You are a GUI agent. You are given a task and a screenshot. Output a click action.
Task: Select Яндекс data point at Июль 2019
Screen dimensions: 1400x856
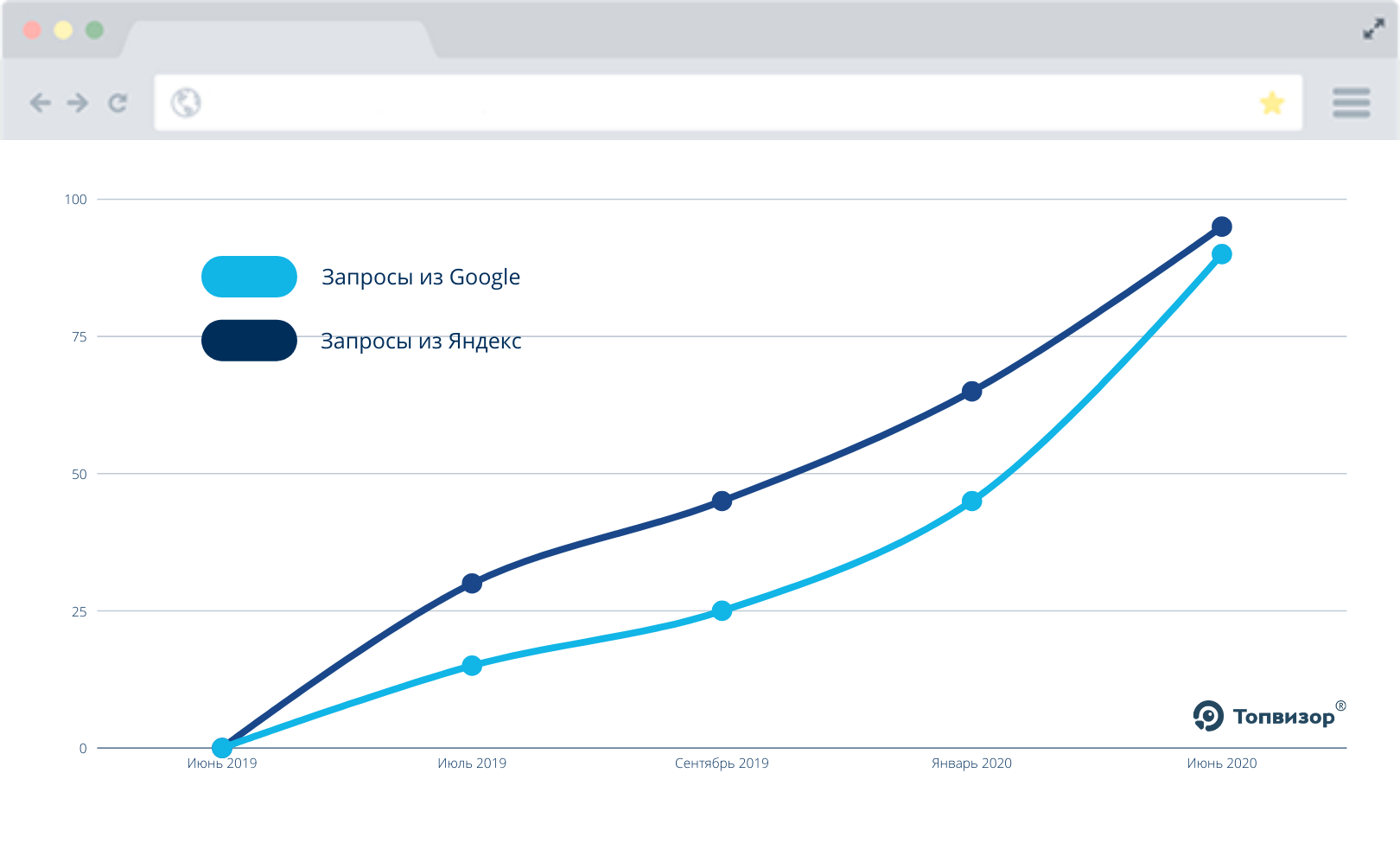coord(472,583)
